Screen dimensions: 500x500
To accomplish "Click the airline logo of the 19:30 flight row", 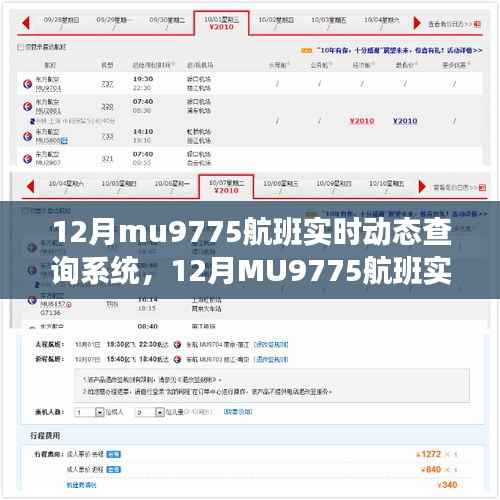I will coord(27,84).
